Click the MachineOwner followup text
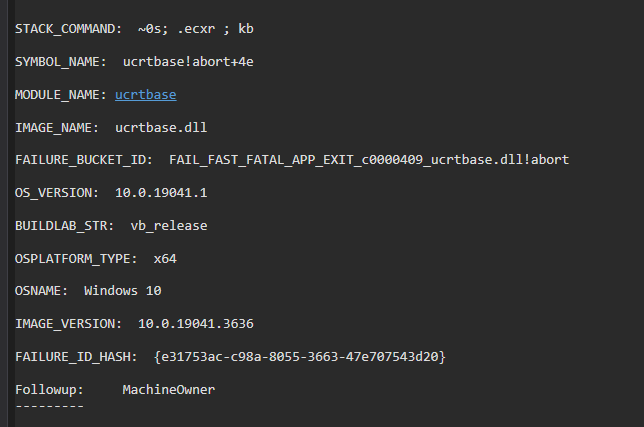Viewport: 644px width, 427px height. tap(168, 388)
